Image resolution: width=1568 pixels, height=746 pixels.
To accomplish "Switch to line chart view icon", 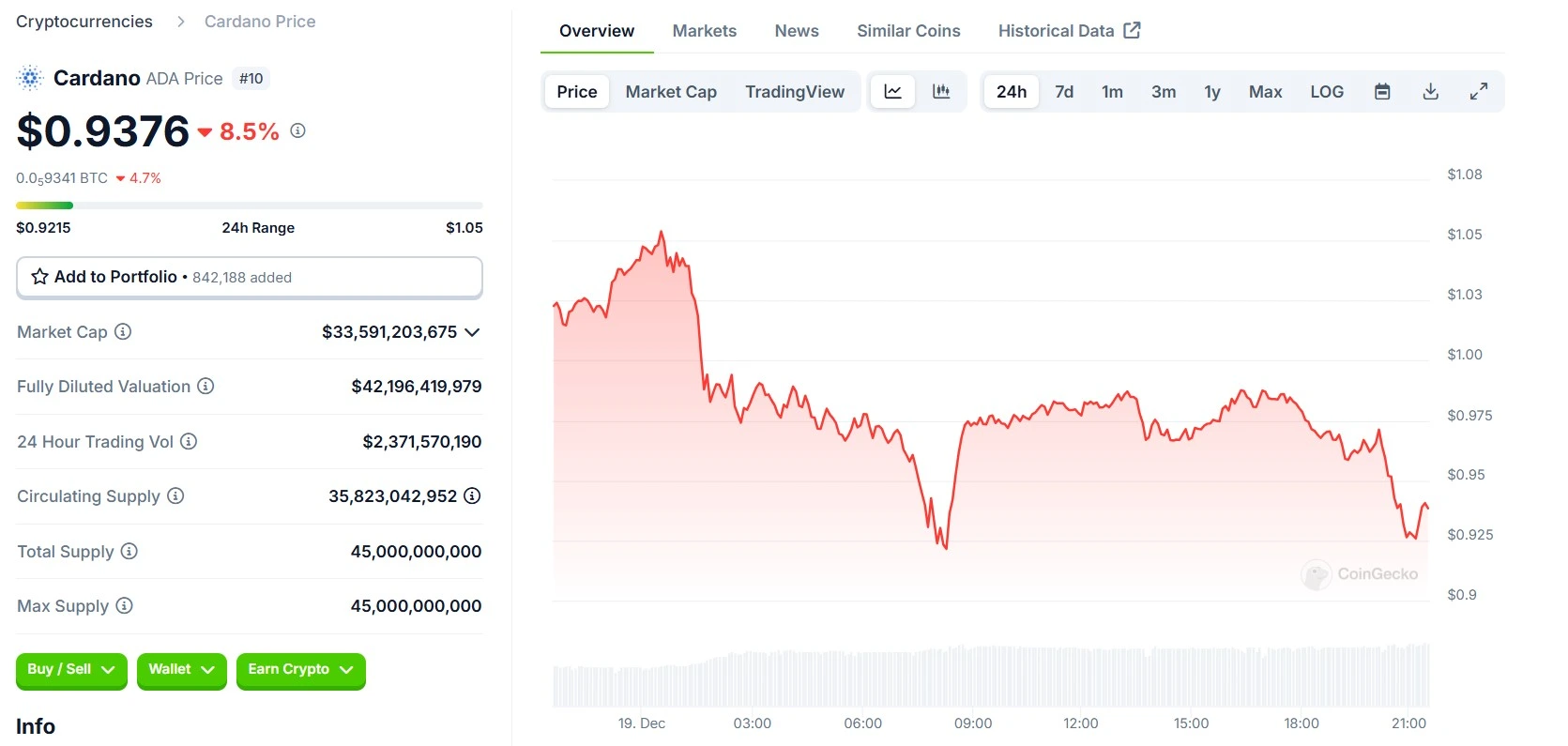I will (892, 92).
